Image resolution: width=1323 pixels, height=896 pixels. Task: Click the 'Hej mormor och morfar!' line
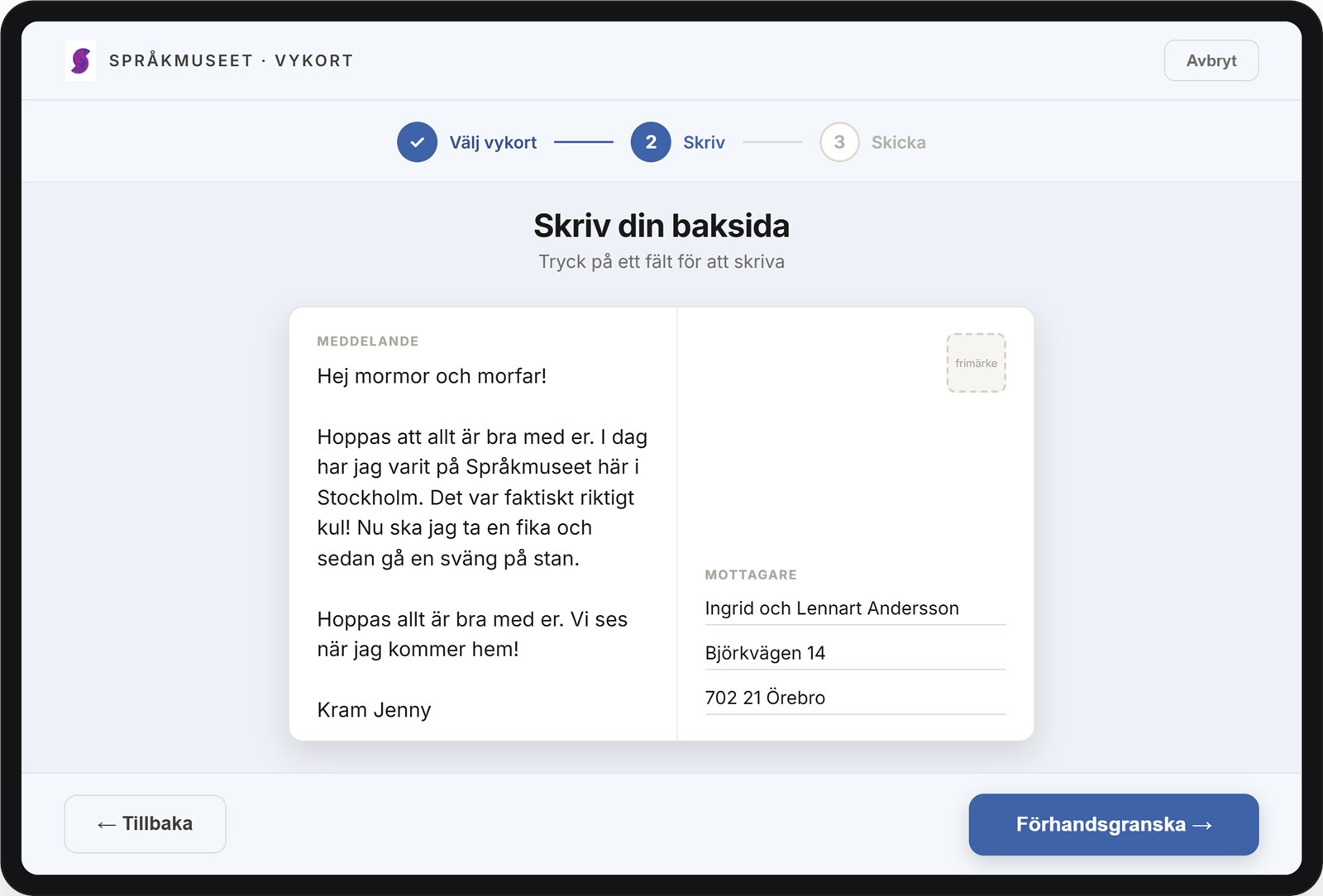tap(432, 376)
